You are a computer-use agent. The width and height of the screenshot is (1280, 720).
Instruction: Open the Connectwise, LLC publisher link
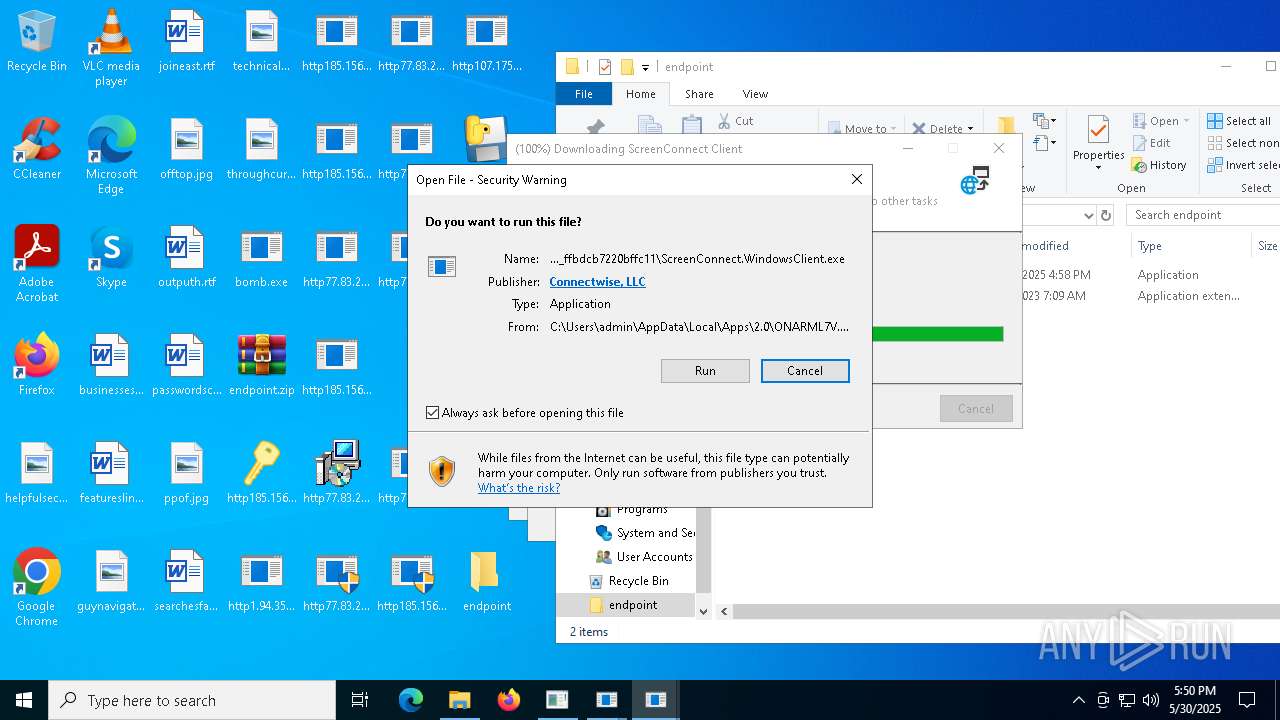point(597,282)
